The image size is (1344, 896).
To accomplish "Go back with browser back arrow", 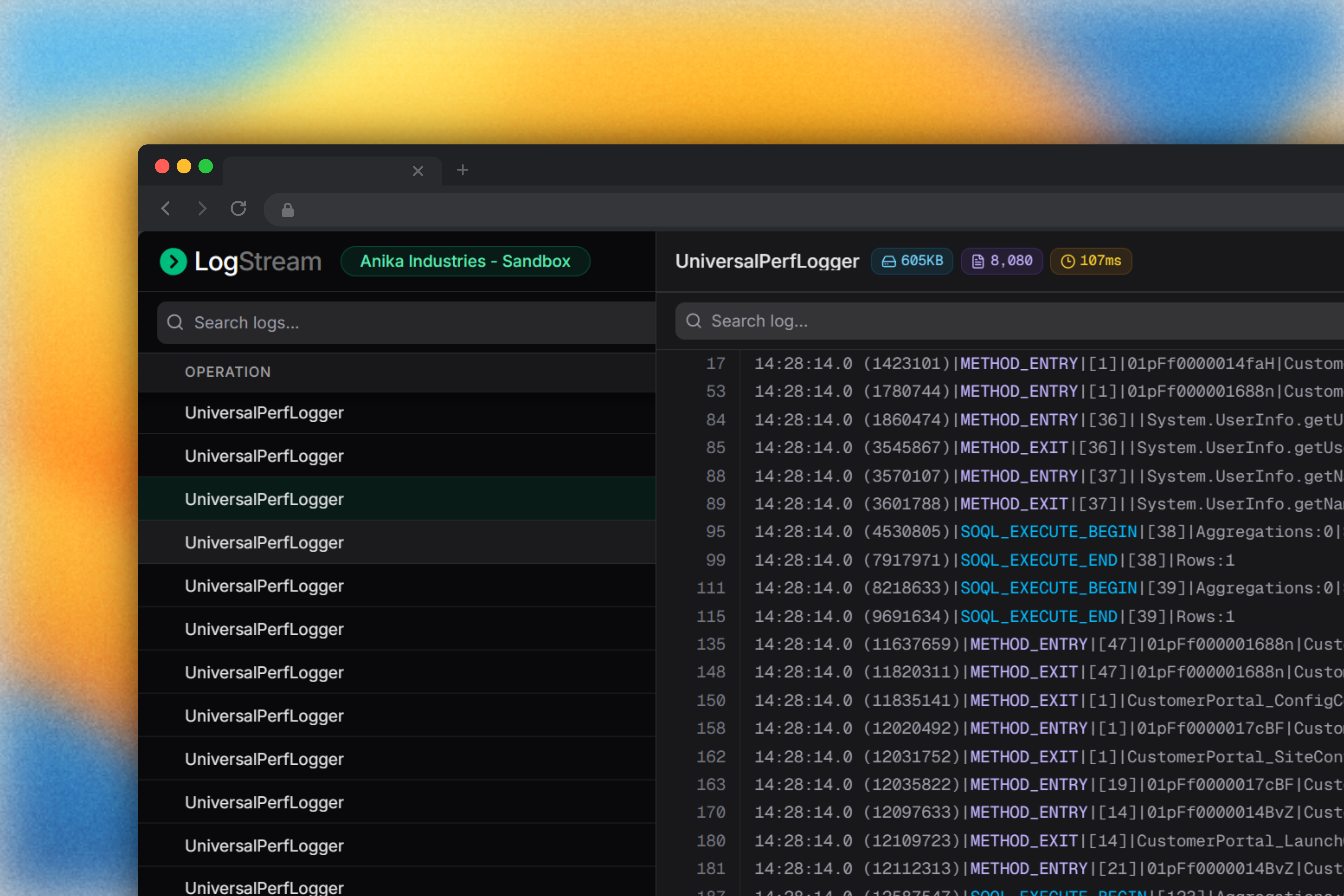I will coord(166,209).
